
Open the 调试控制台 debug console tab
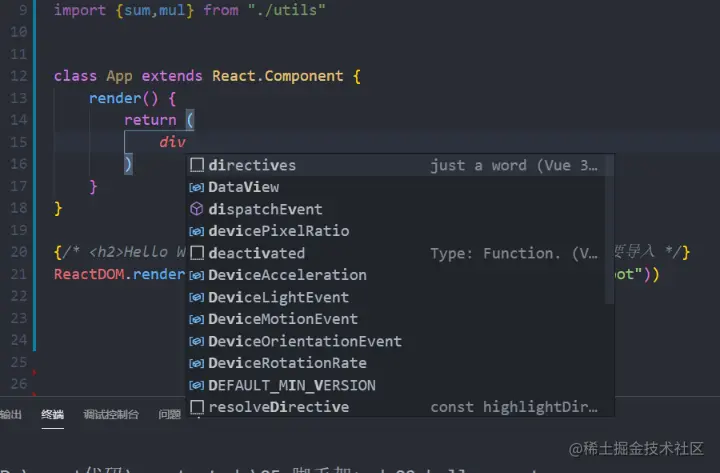111,415
